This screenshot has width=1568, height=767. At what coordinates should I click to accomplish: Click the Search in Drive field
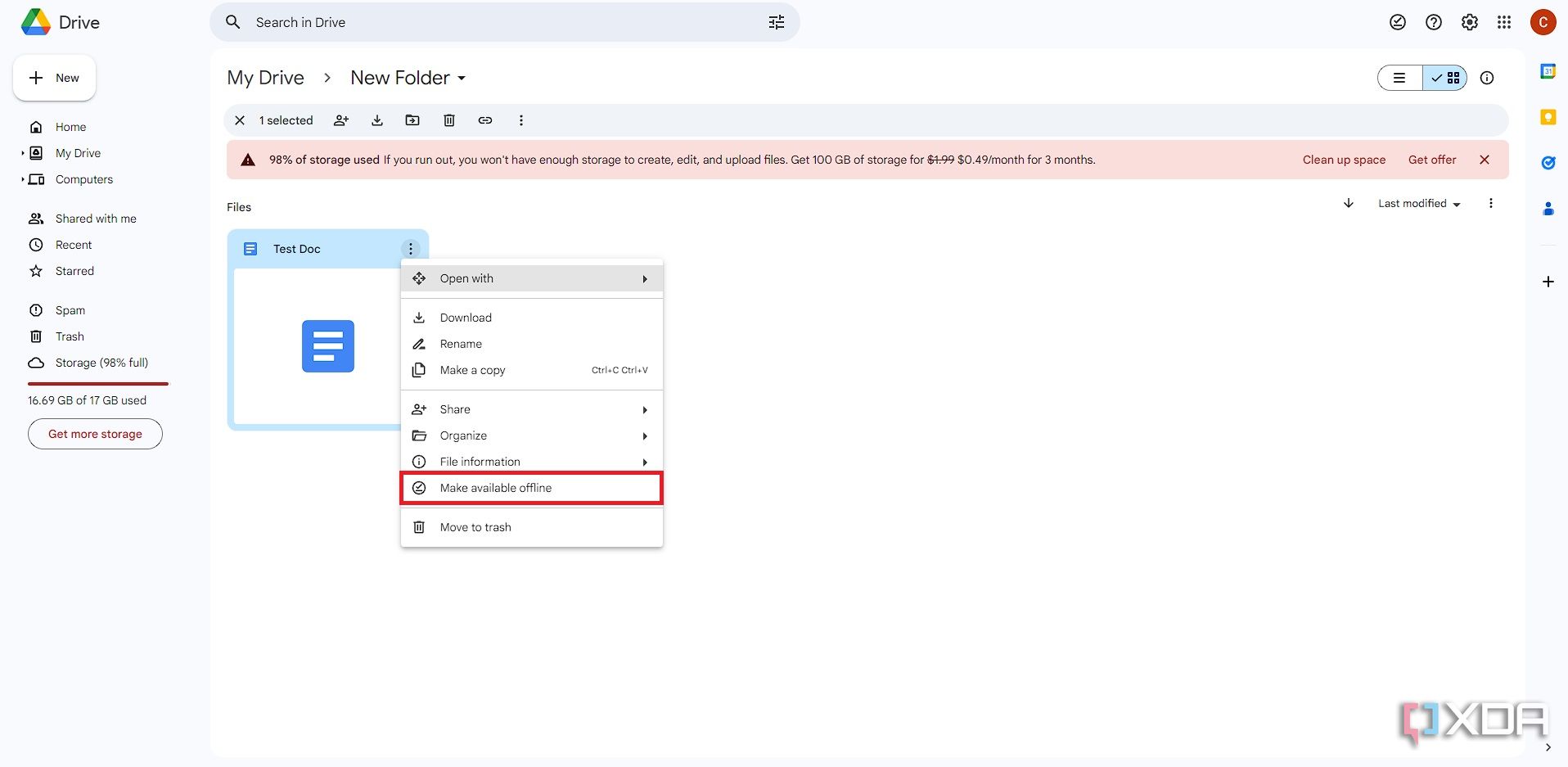coord(504,22)
